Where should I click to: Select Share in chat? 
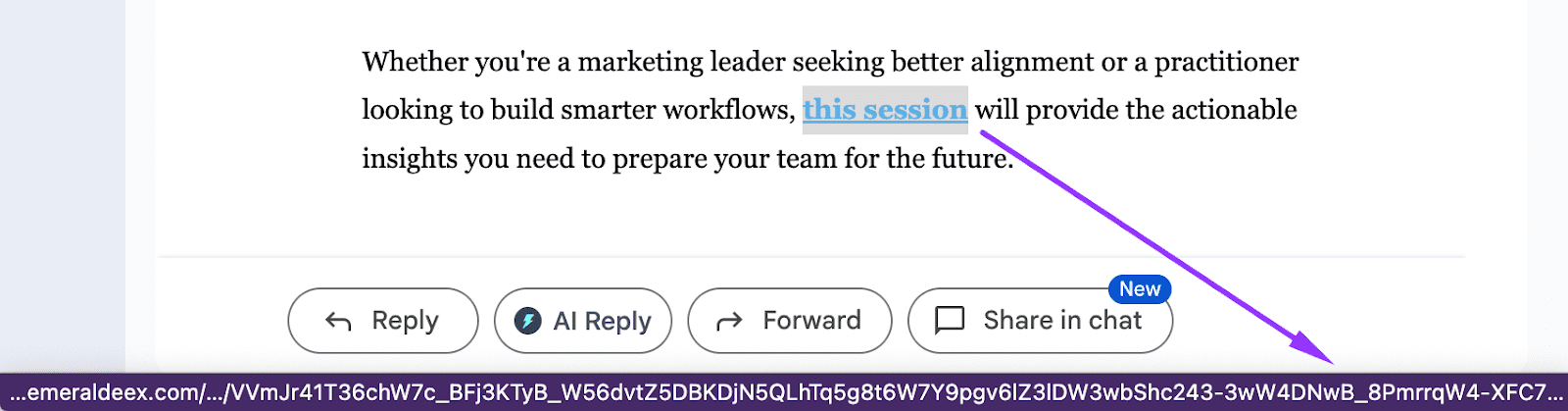(x=1062, y=321)
